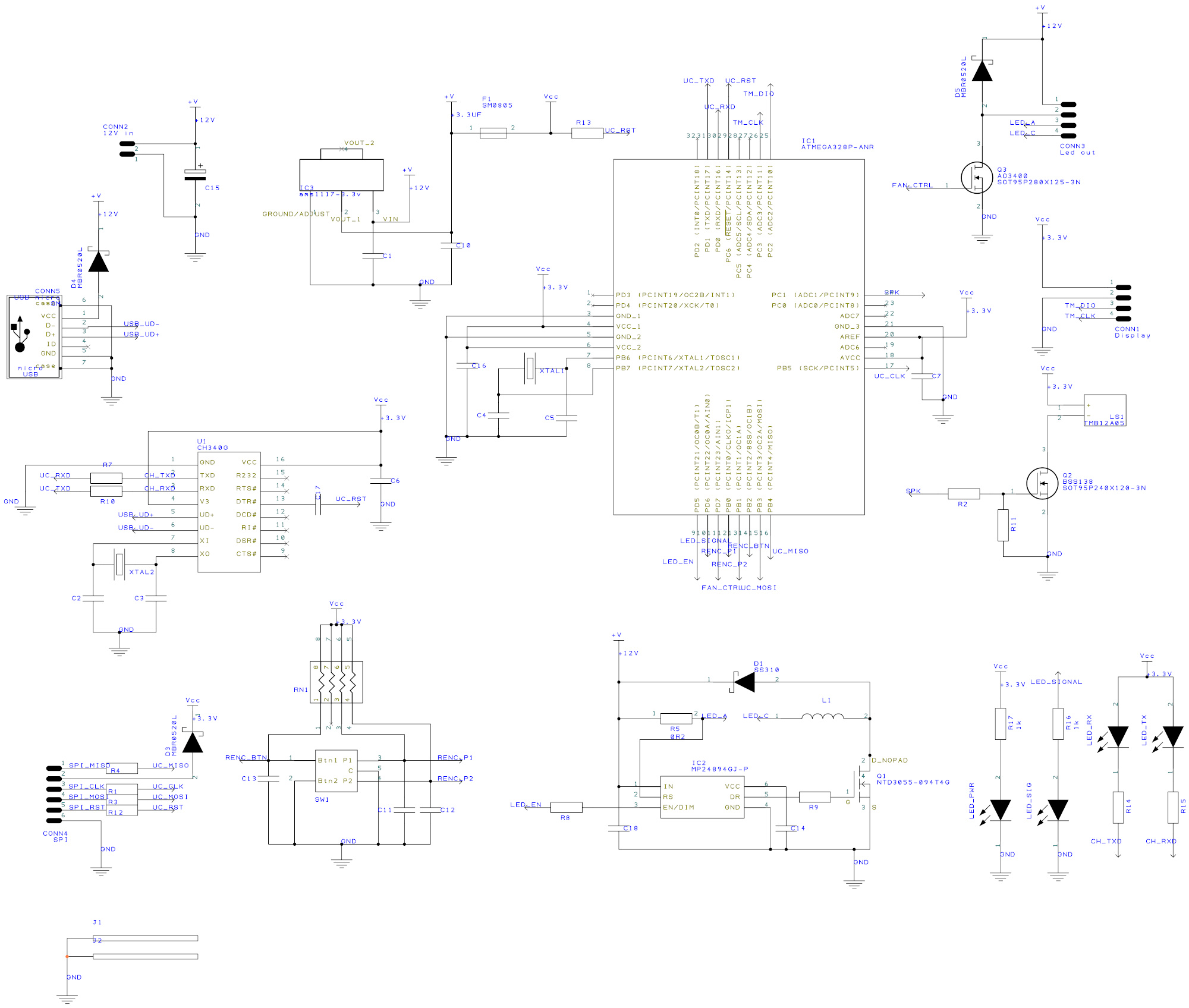Click the XTAL1 crystal symbol
The width and height of the screenshot is (1189, 1008).
point(530,368)
